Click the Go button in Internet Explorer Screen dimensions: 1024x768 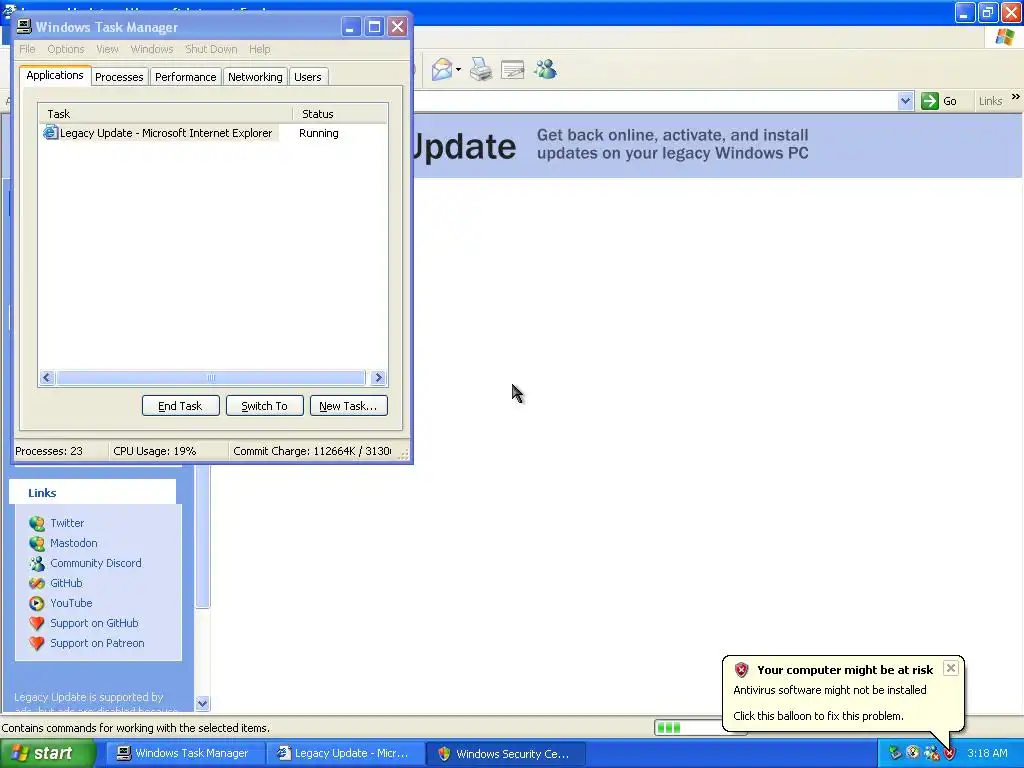[x=939, y=101]
